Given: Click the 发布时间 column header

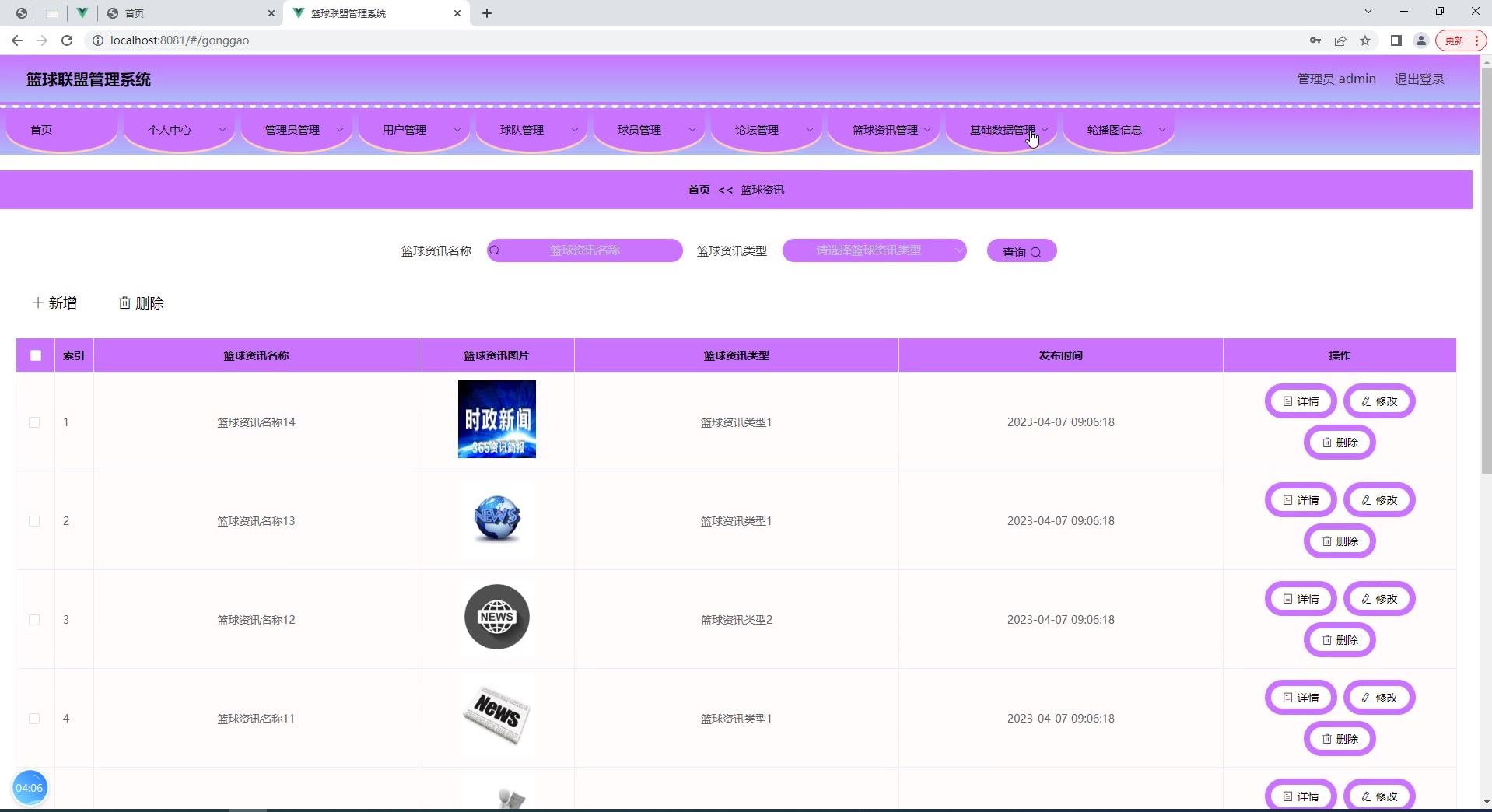Looking at the screenshot, I should tap(1060, 355).
